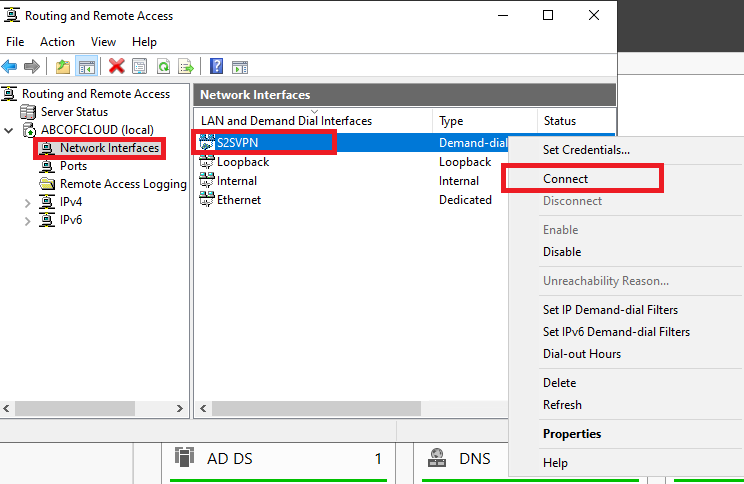Click the Export List toolbar icon

click(185, 67)
